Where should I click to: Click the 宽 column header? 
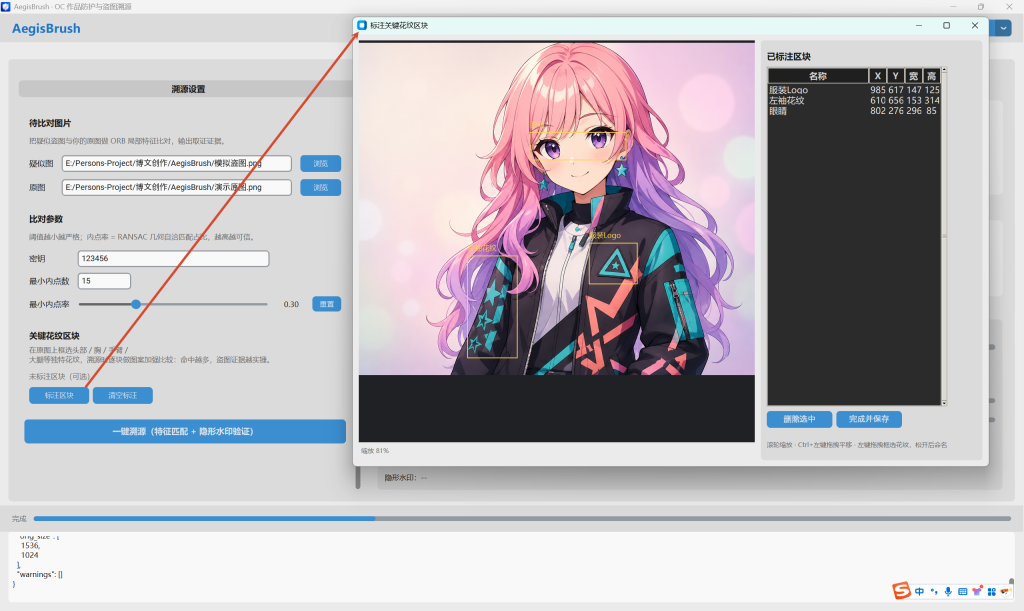tap(913, 76)
